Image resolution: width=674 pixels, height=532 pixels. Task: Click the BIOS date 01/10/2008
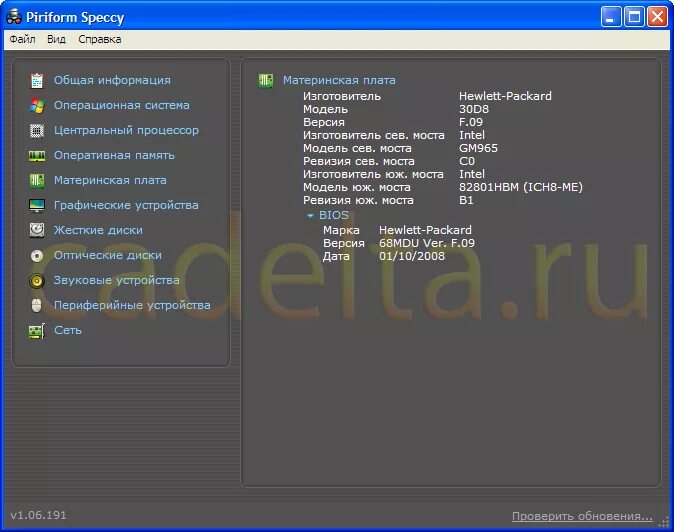(412, 256)
